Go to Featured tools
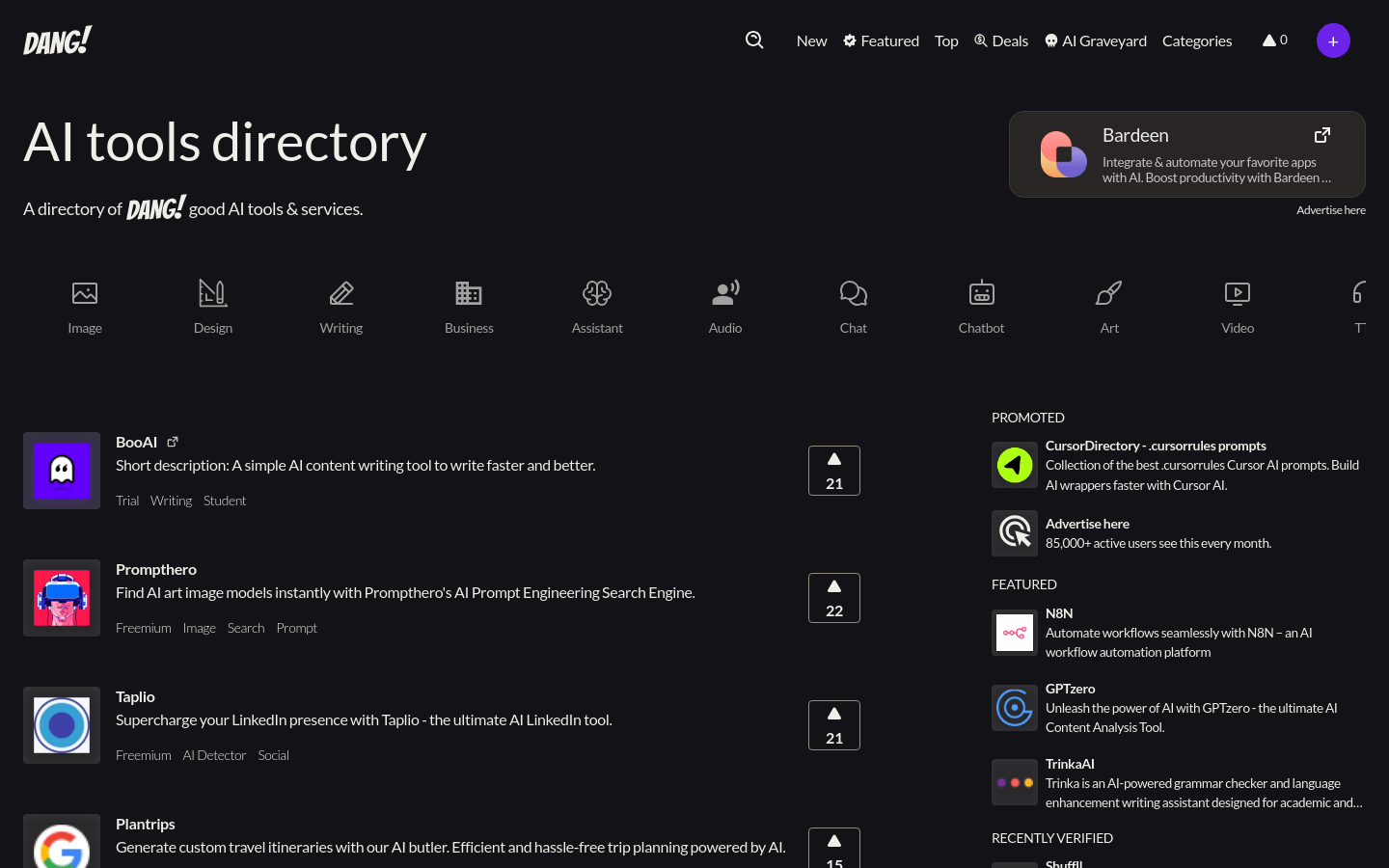Image resolution: width=1389 pixels, height=868 pixels. tap(881, 41)
